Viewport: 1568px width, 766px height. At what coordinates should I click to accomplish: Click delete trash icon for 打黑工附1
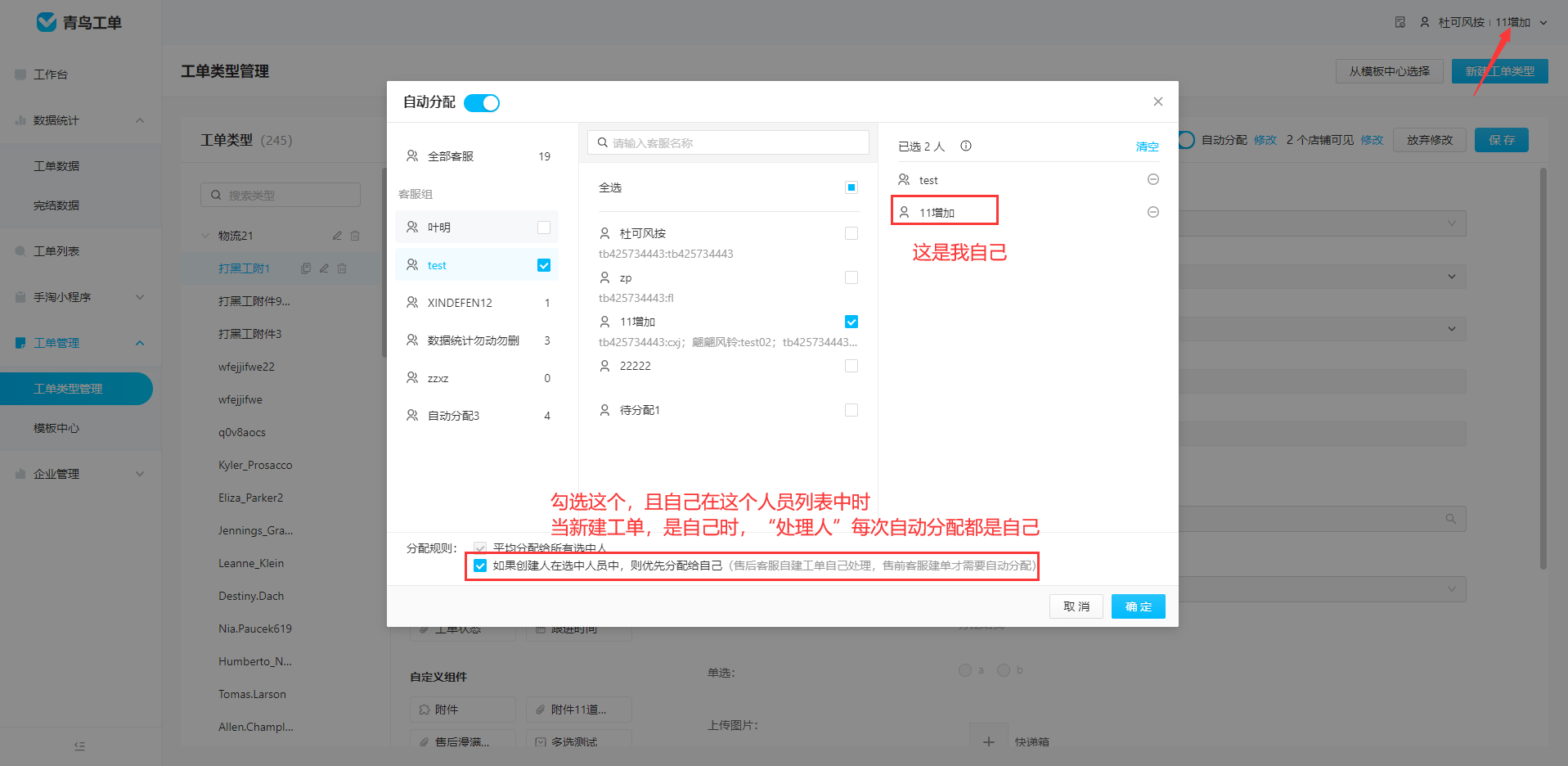(x=342, y=268)
